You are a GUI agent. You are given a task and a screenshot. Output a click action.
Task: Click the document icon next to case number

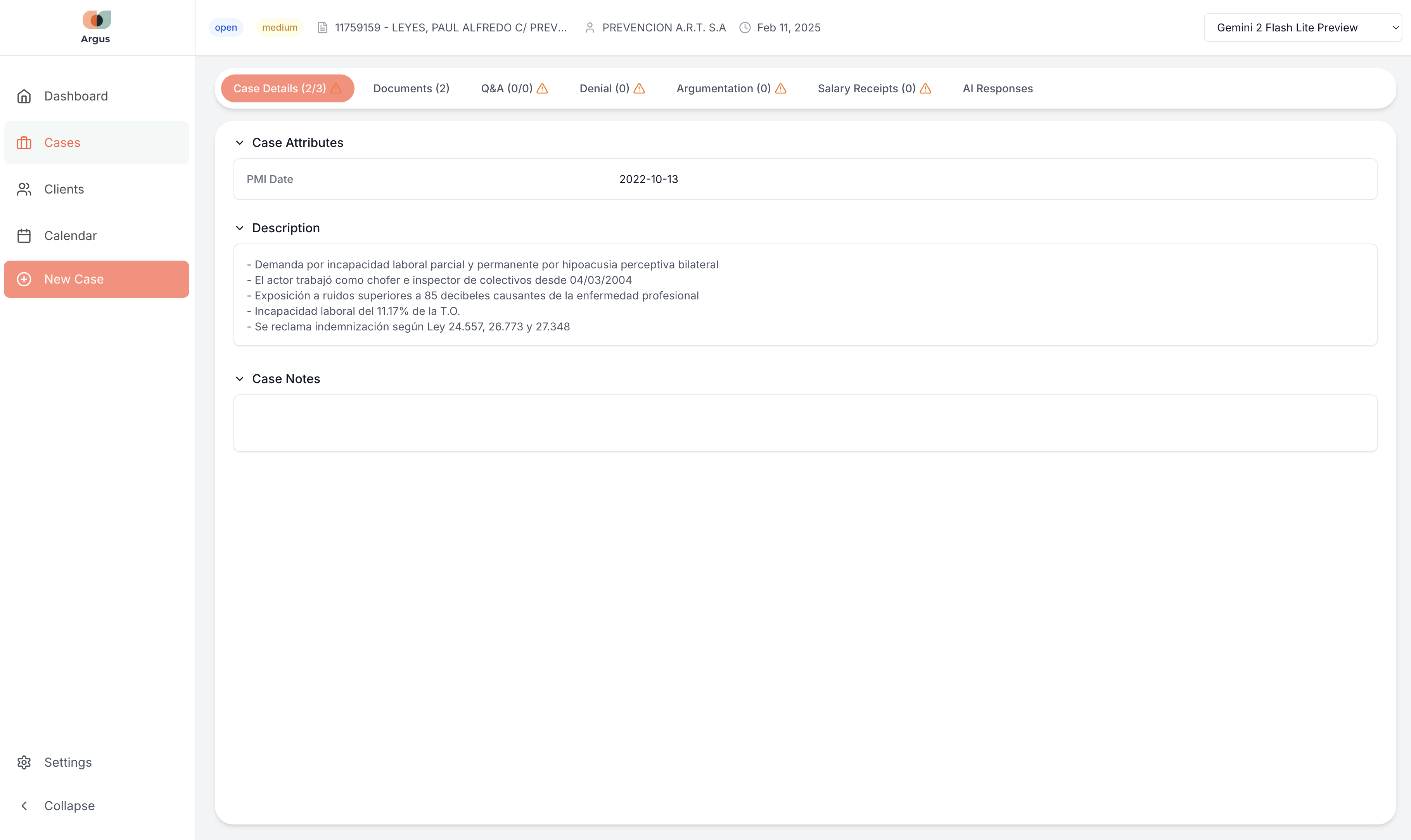click(x=323, y=27)
